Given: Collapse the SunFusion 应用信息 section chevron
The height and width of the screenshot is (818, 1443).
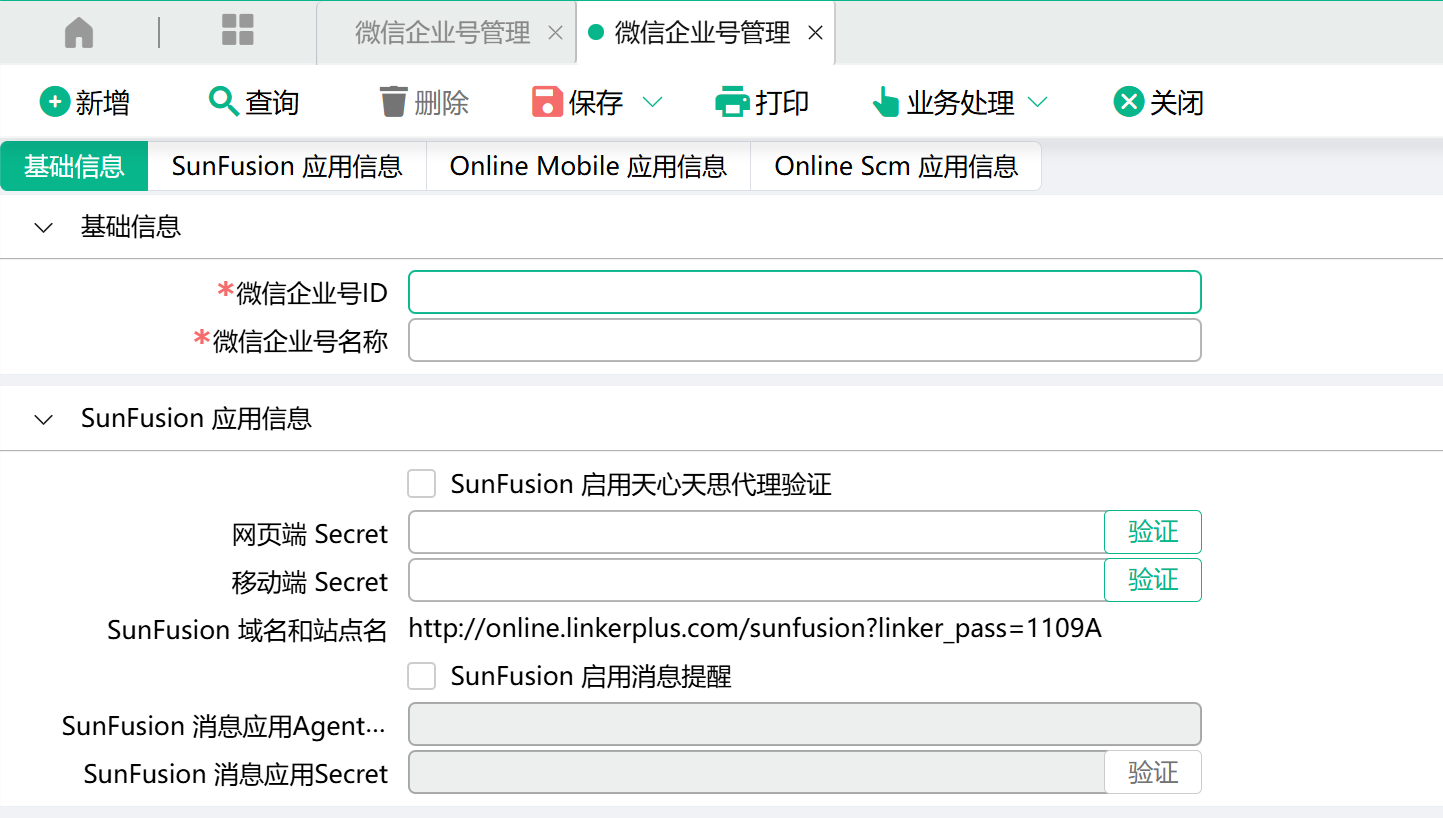Looking at the screenshot, I should pyautogui.click(x=43, y=419).
